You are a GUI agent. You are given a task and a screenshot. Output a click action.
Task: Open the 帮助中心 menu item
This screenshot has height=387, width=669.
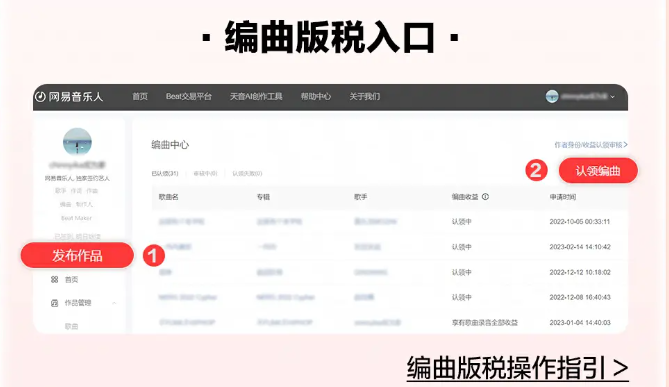click(316, 96)
